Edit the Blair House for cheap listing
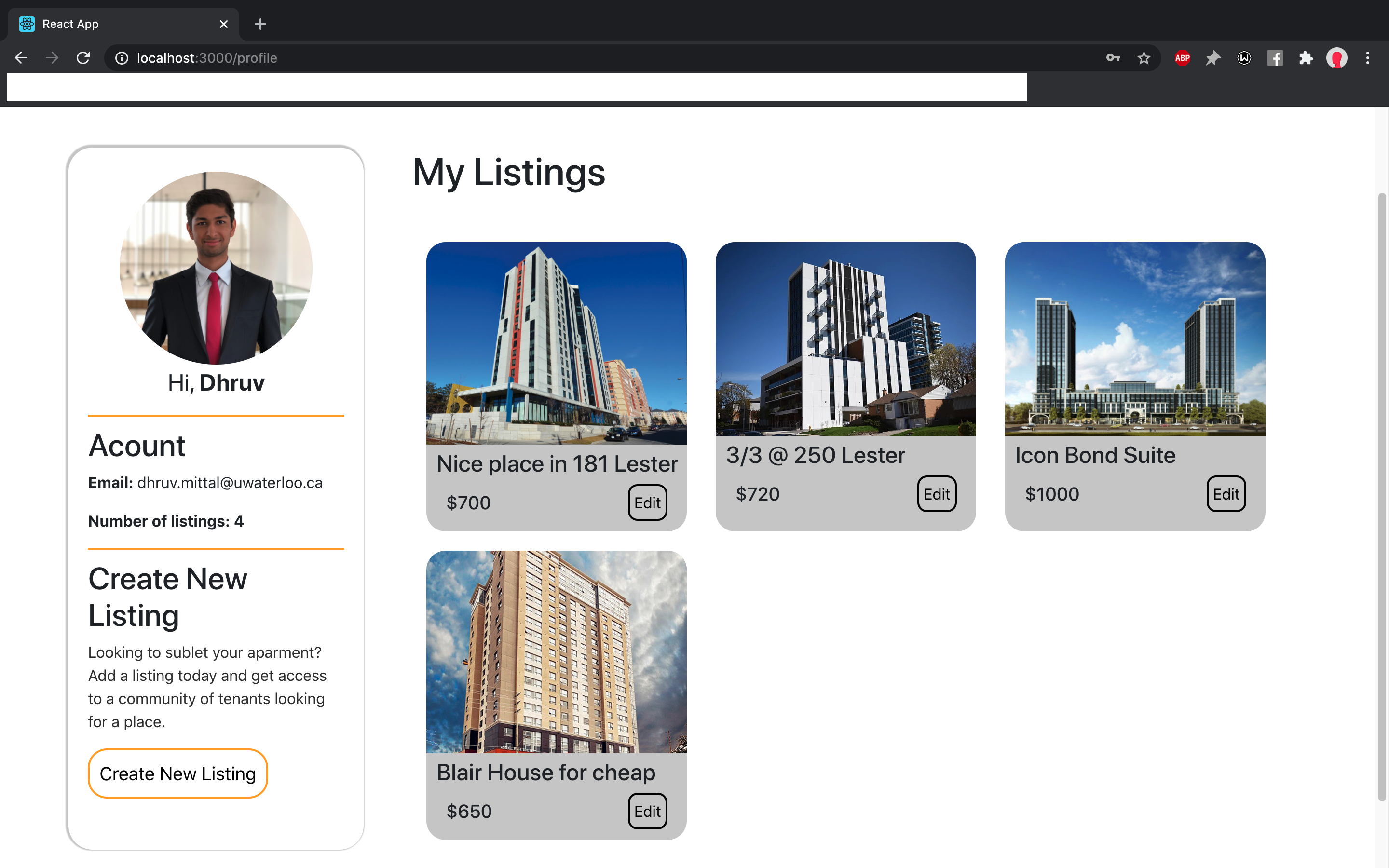The width and height of the screenshot is (1389, 868). click(647, 811)
